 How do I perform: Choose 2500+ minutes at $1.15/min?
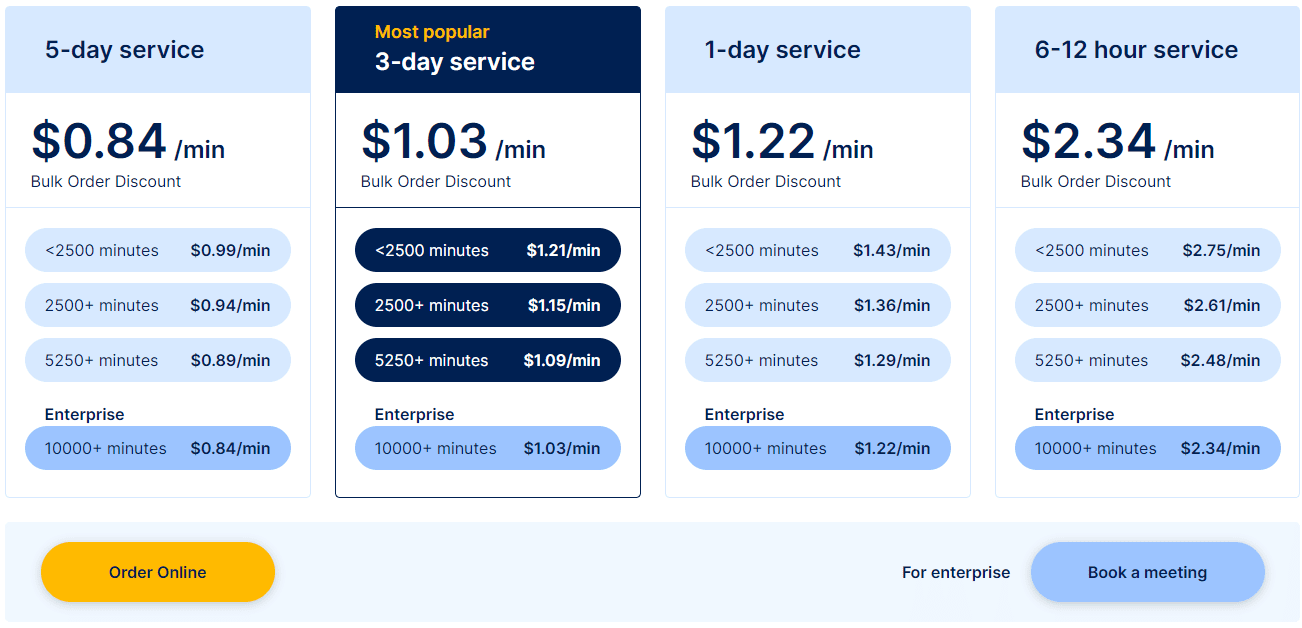[488, 305]
